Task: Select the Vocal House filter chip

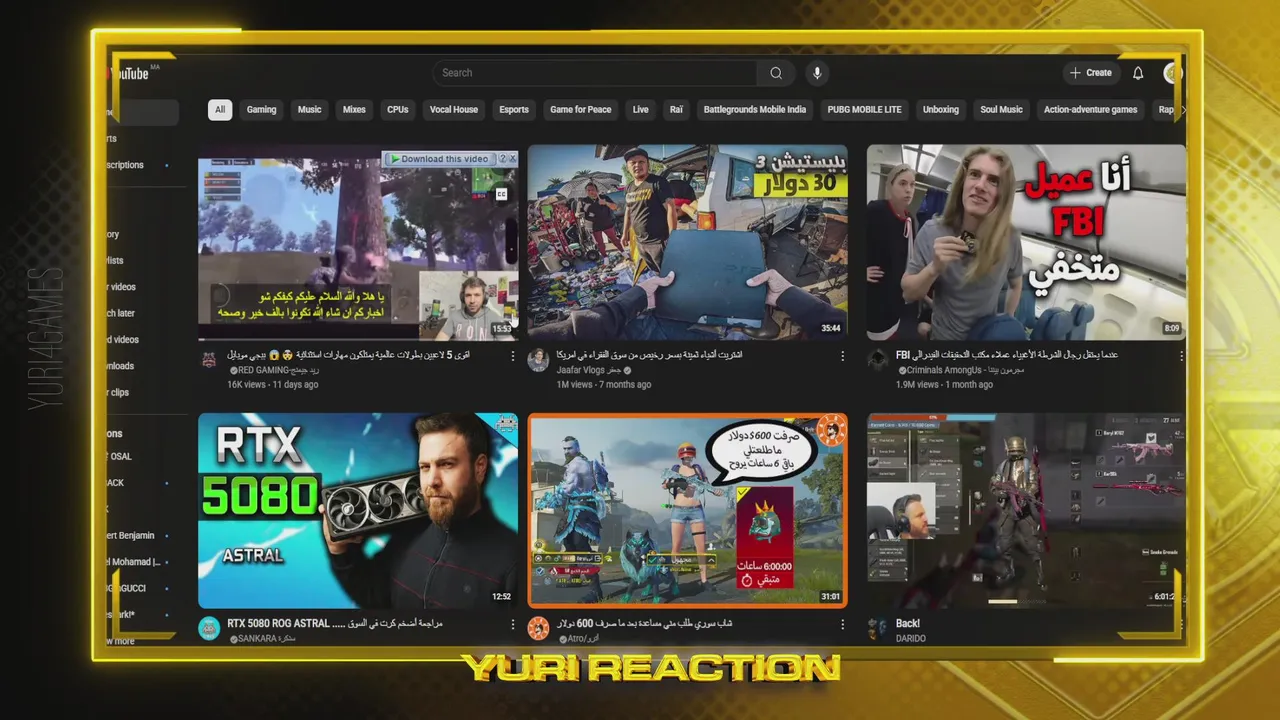Action: [x=454, y=110]
